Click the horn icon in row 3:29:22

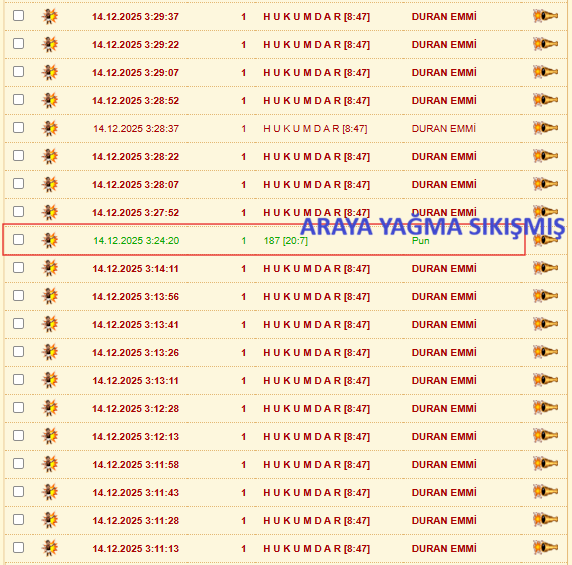[x=545, y=44]
